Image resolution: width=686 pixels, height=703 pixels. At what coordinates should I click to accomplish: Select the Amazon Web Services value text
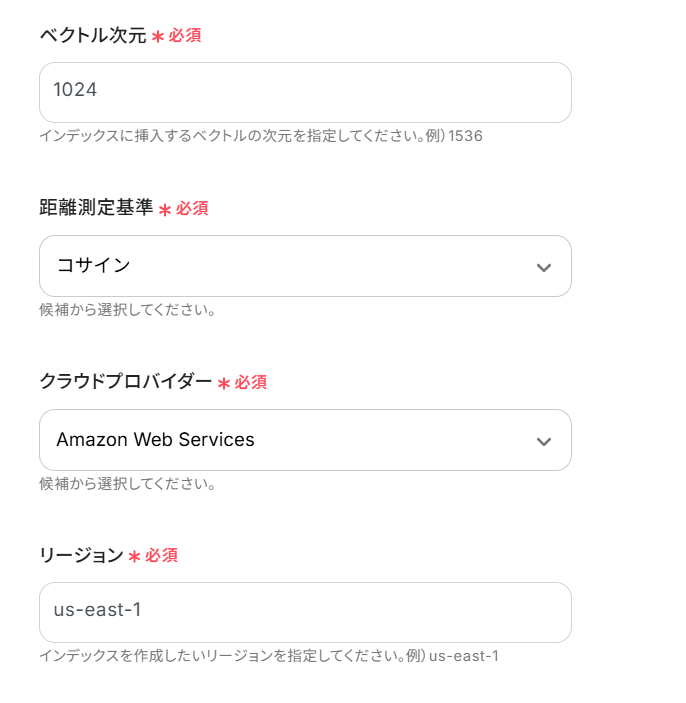coord(155,440)
